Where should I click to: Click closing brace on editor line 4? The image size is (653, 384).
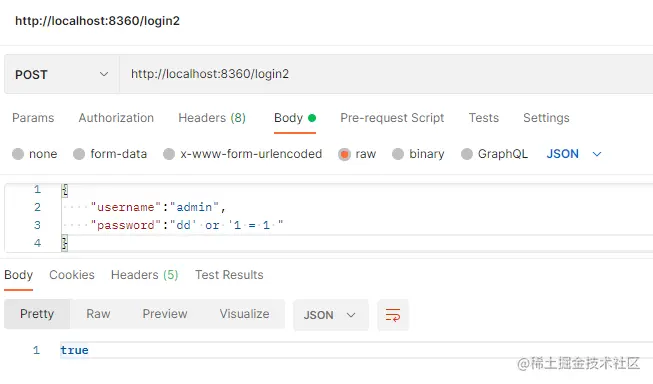(65, 243)
